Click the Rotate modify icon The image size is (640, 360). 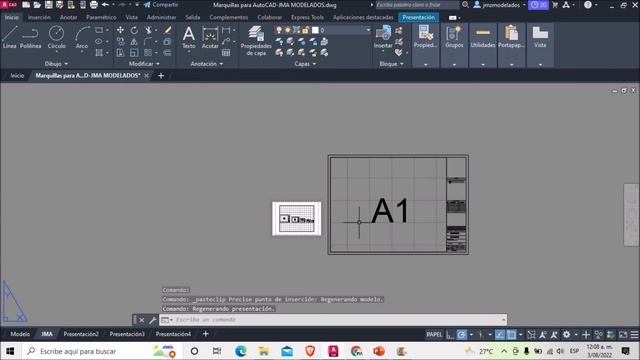(x=134, y=30)
